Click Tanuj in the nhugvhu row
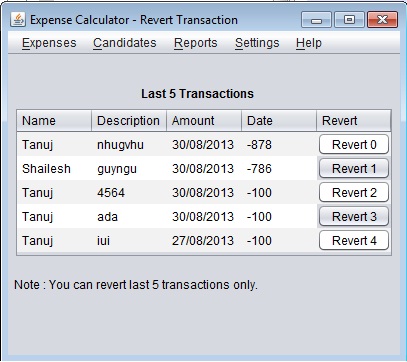 (54, 145)
